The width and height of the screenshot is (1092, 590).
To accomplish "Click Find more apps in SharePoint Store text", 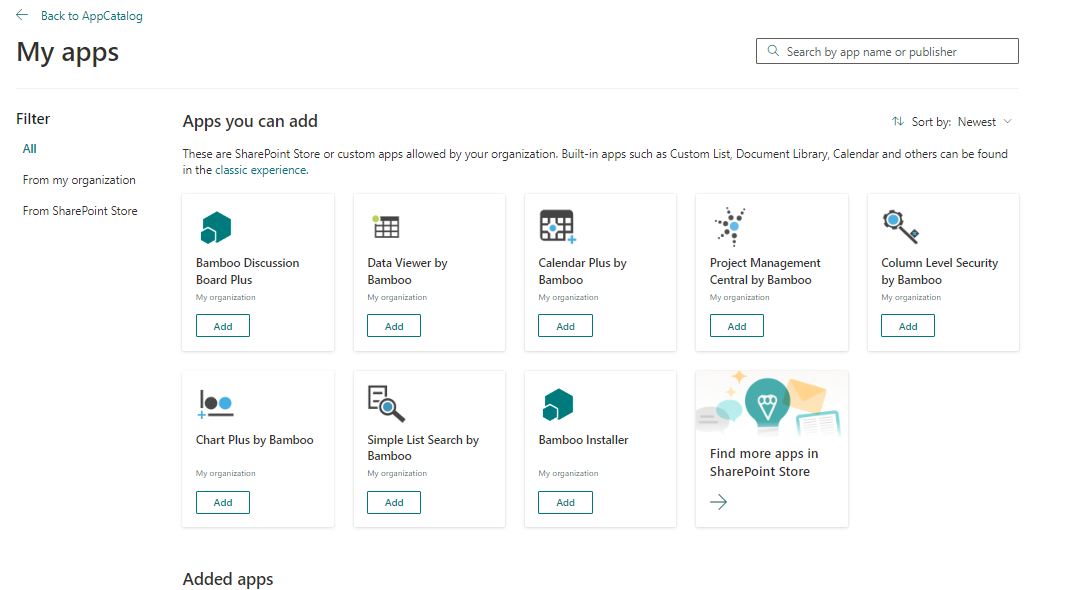I will pos(764,463).
